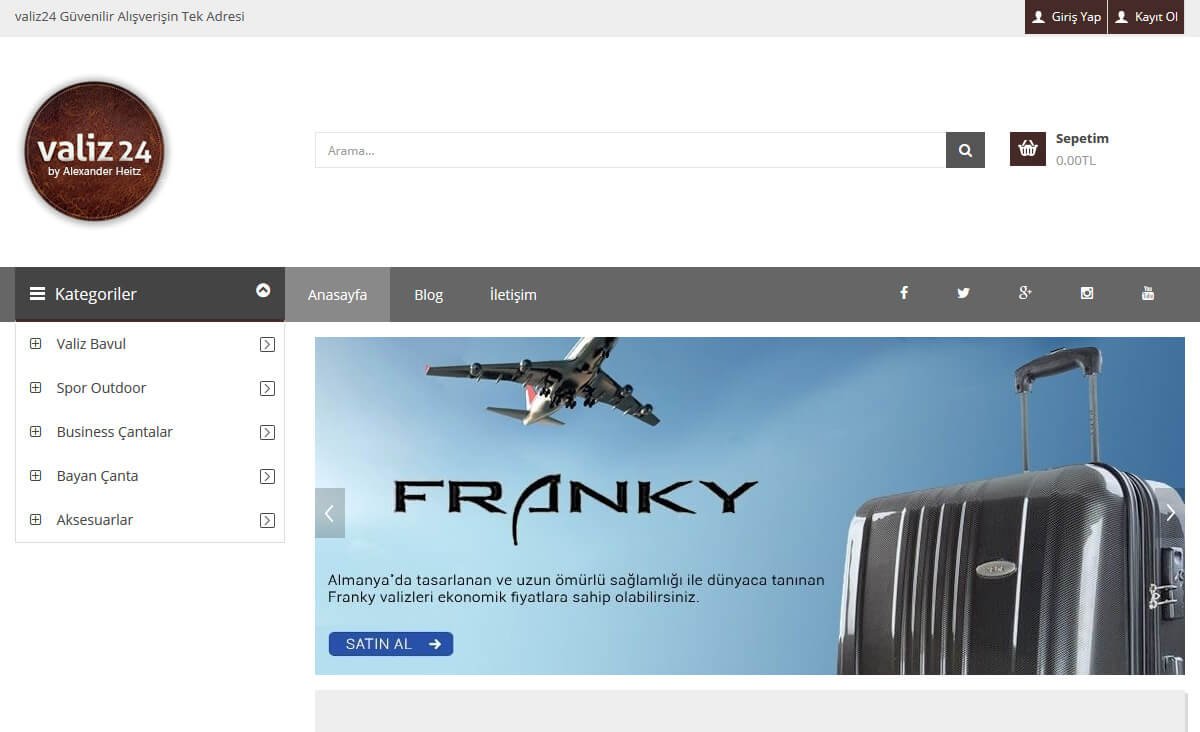Click the Kayıt Ol register button
1200x732 pixels.
1146,17
